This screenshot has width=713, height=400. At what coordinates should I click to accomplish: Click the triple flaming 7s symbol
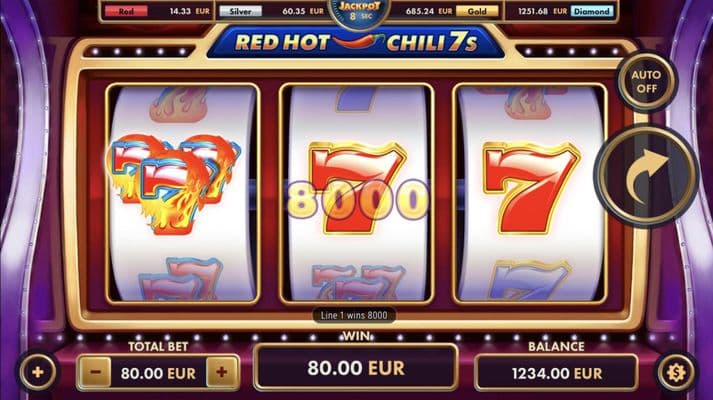[x=173, y=183]
